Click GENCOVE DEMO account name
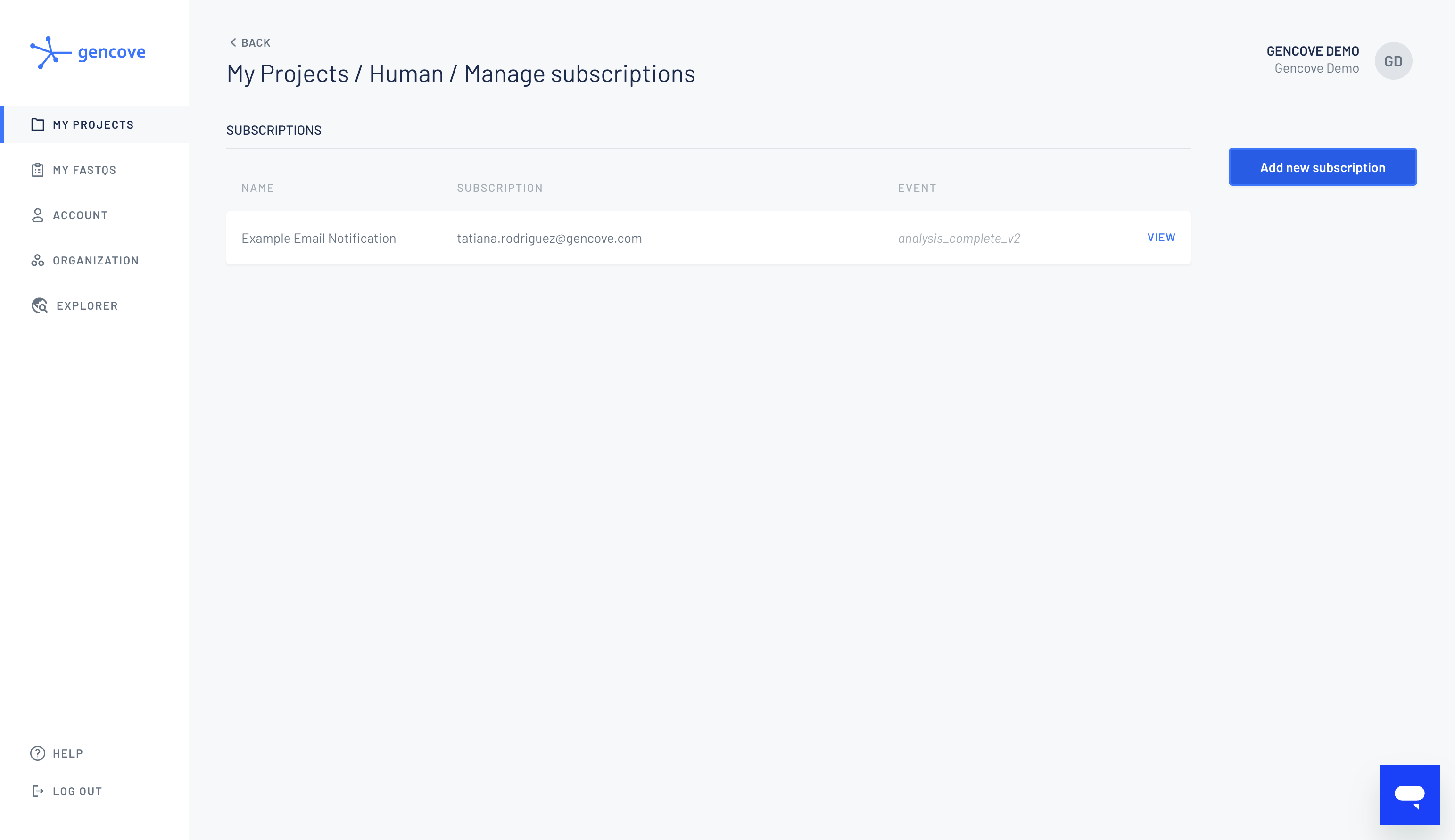The image size is (1455, 840). 1313,51
